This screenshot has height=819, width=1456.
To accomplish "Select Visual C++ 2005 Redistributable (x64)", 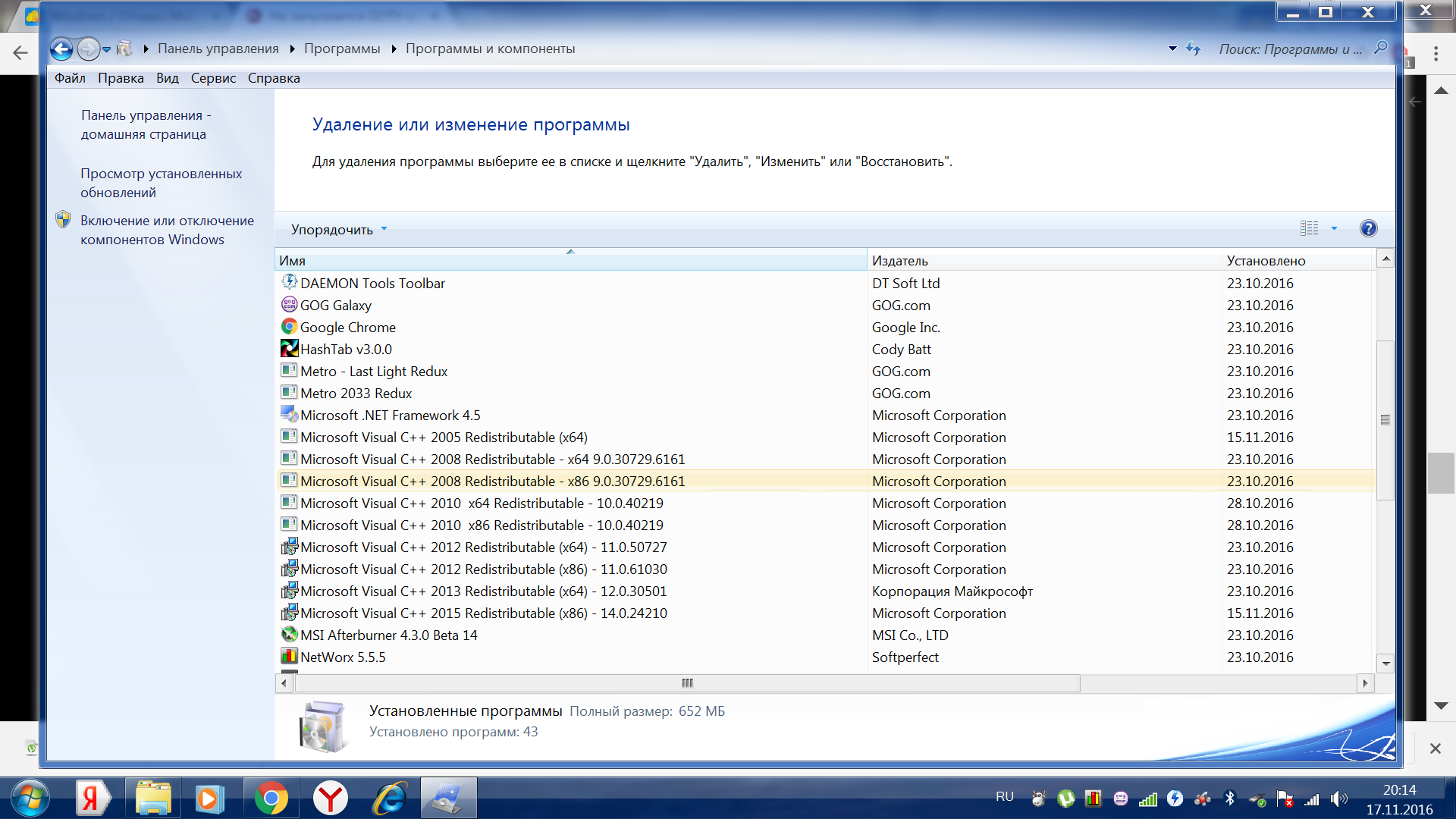I will point(824,437).
